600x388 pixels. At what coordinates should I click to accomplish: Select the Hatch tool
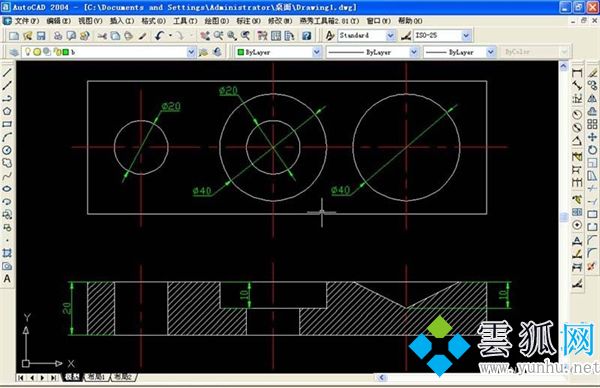[x=7, y=253]
